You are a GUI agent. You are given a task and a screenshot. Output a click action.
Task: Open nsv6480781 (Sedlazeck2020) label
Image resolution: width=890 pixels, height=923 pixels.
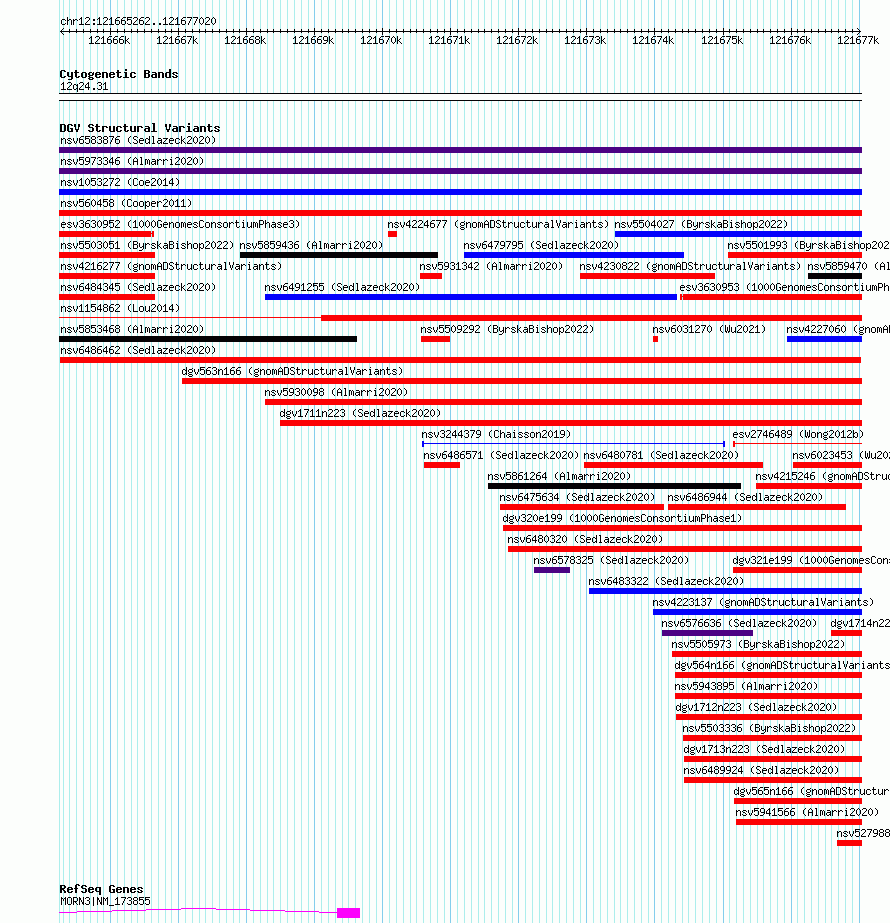pos(661,456)
